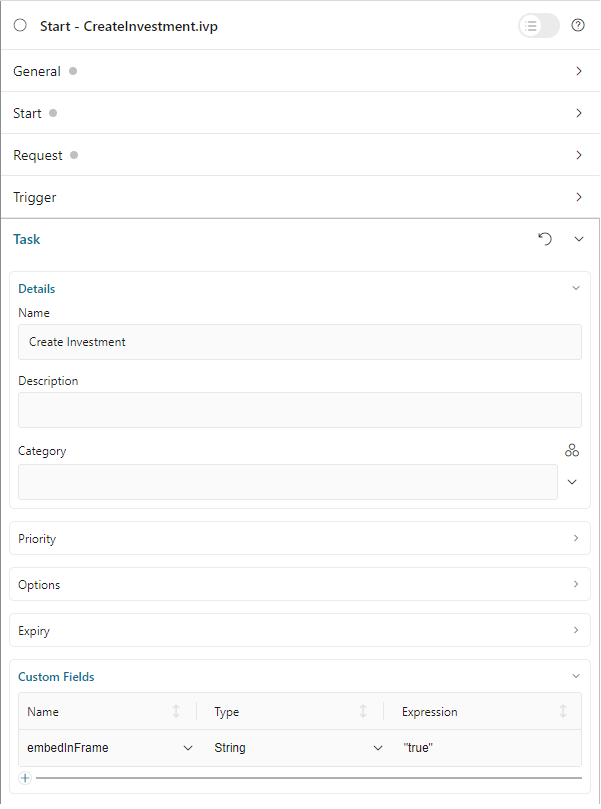Open the Trigger section
Screen dimensions: 601x809
(x=578, y=197)
